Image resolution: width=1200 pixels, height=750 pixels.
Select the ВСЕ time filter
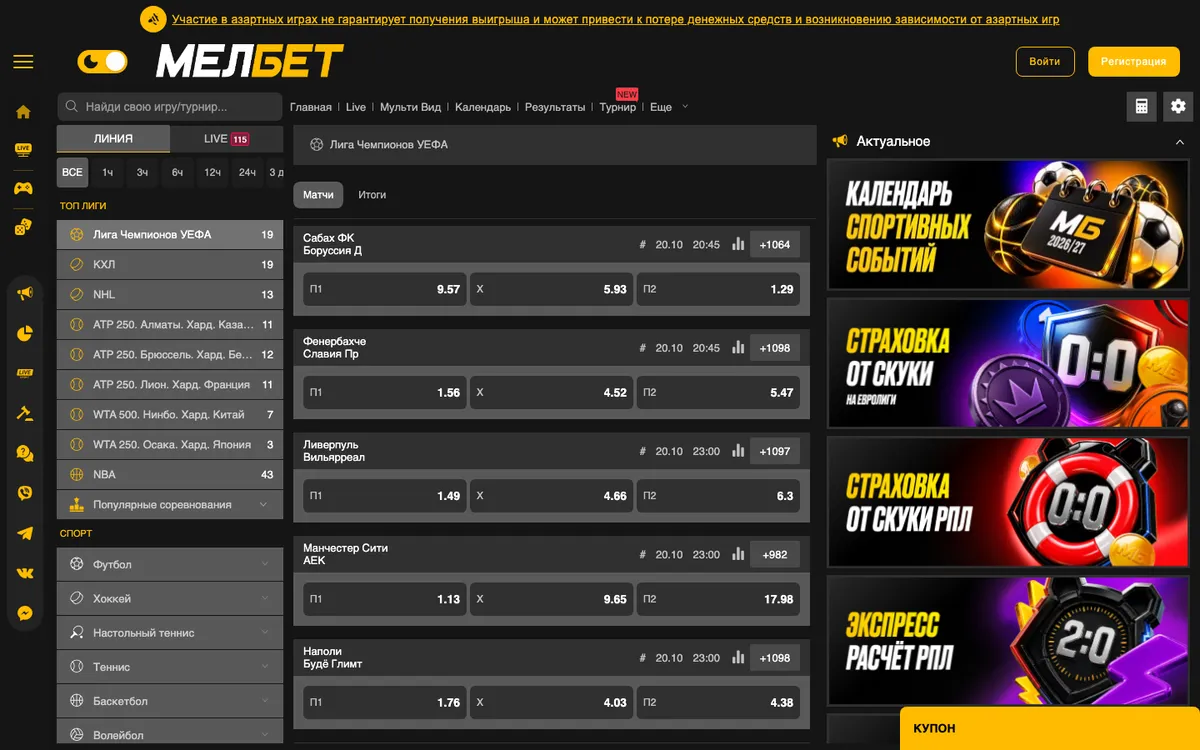pos(72,173)
